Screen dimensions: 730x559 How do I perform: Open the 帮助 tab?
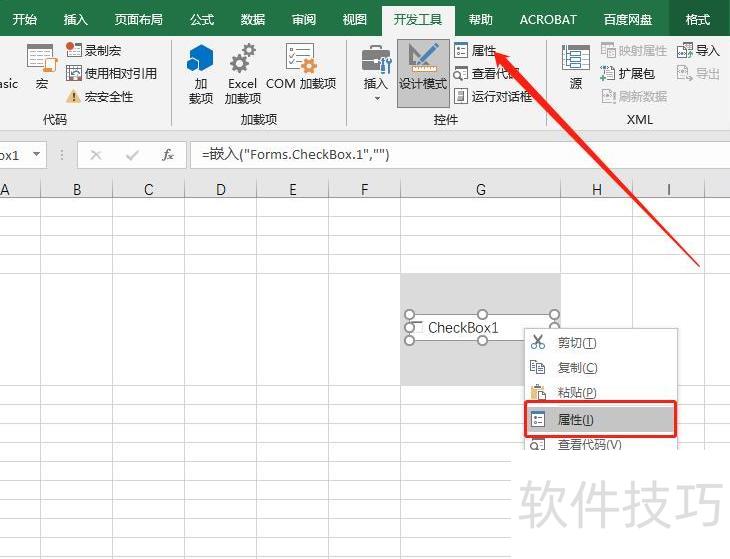480,20
